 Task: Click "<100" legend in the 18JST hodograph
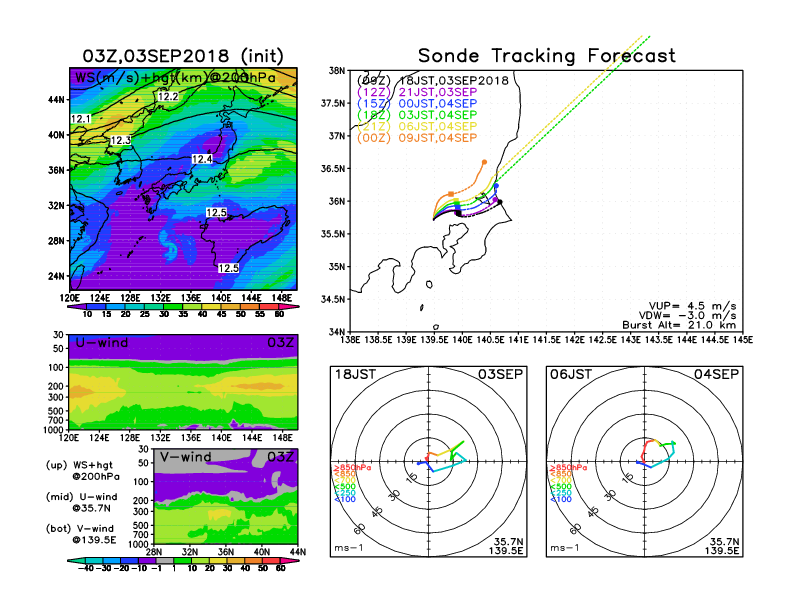coord(344,499)
